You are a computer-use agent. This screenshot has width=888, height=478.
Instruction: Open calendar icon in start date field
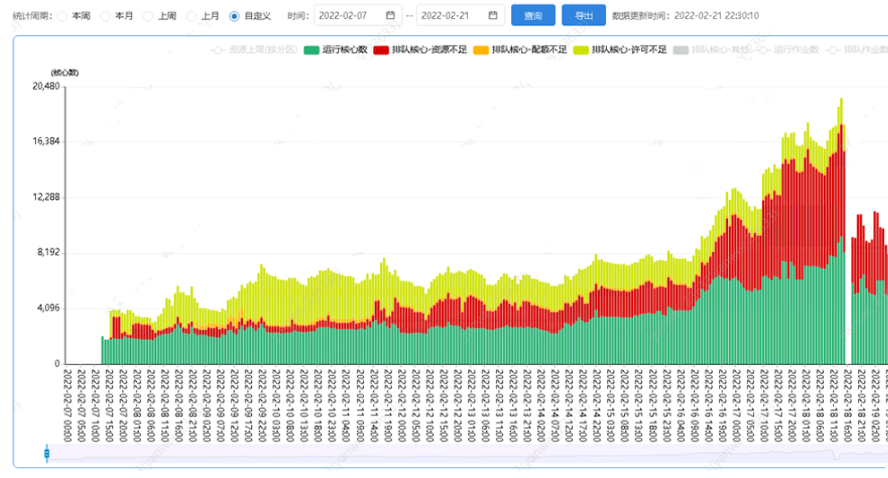point(390,16)
